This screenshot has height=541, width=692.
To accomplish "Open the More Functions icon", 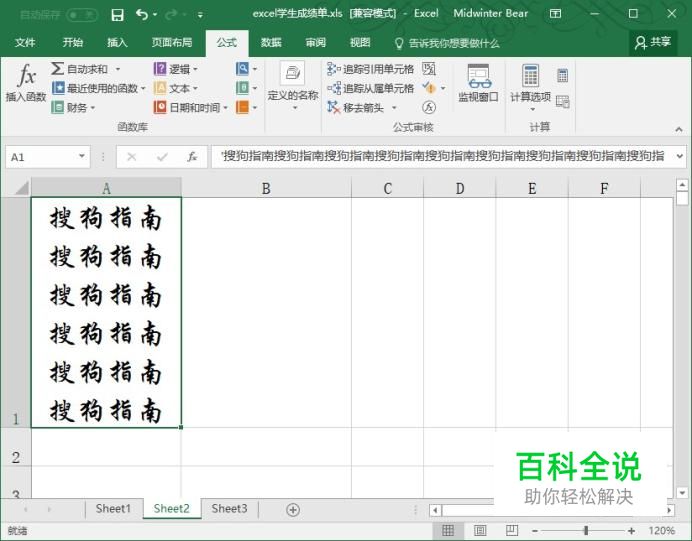I will (242, 107).
